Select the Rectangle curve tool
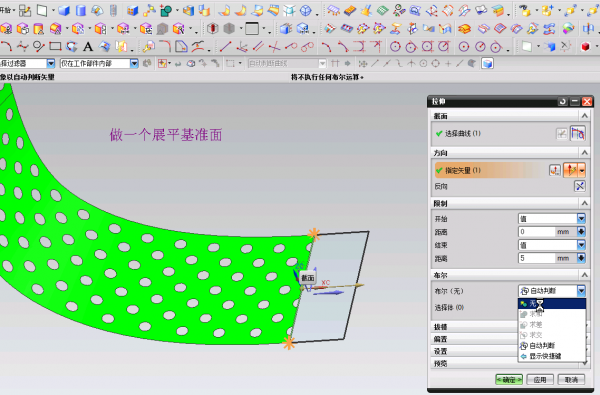600x395 pixels. (x=55, y=47)
